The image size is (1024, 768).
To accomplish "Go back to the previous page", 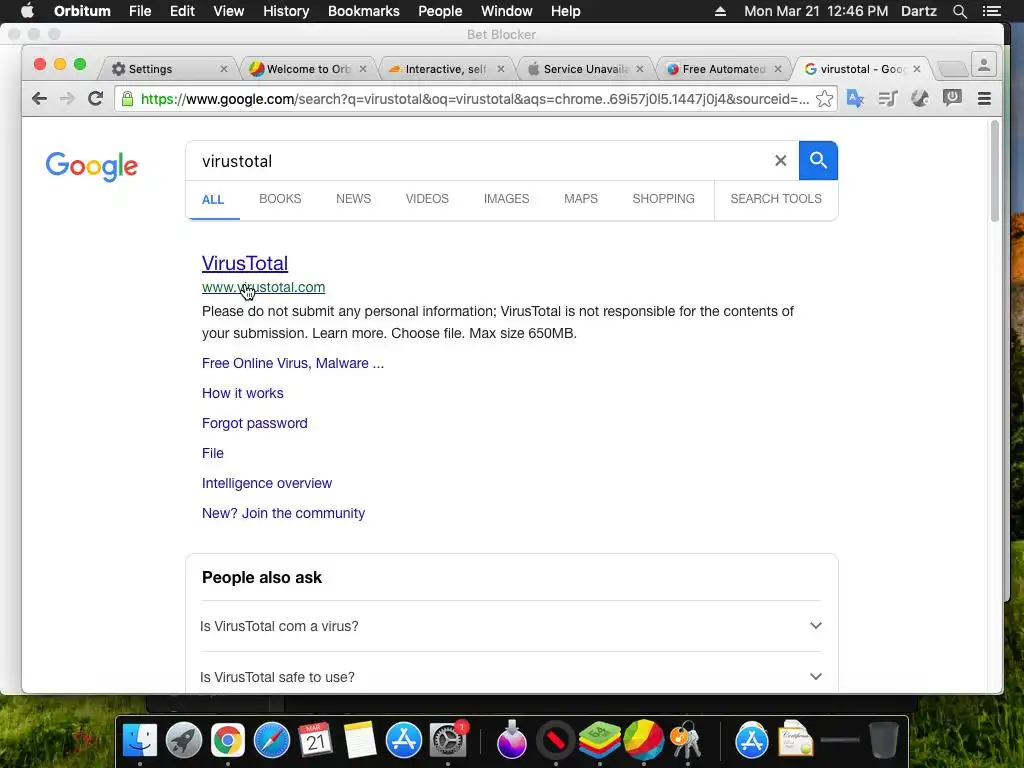I will pyautogui.click(x=39, y=99).
